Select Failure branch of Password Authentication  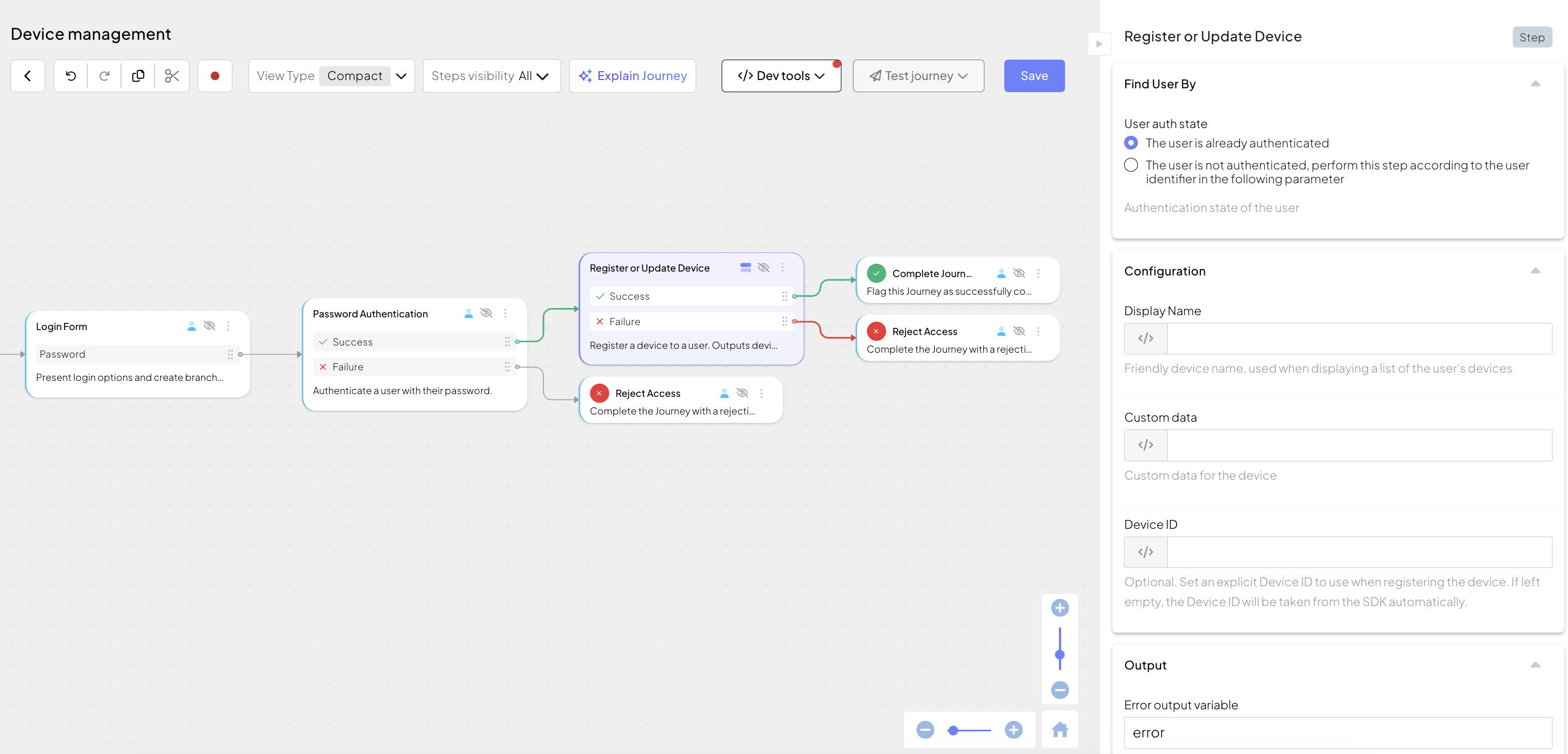[x=416, y=367]
